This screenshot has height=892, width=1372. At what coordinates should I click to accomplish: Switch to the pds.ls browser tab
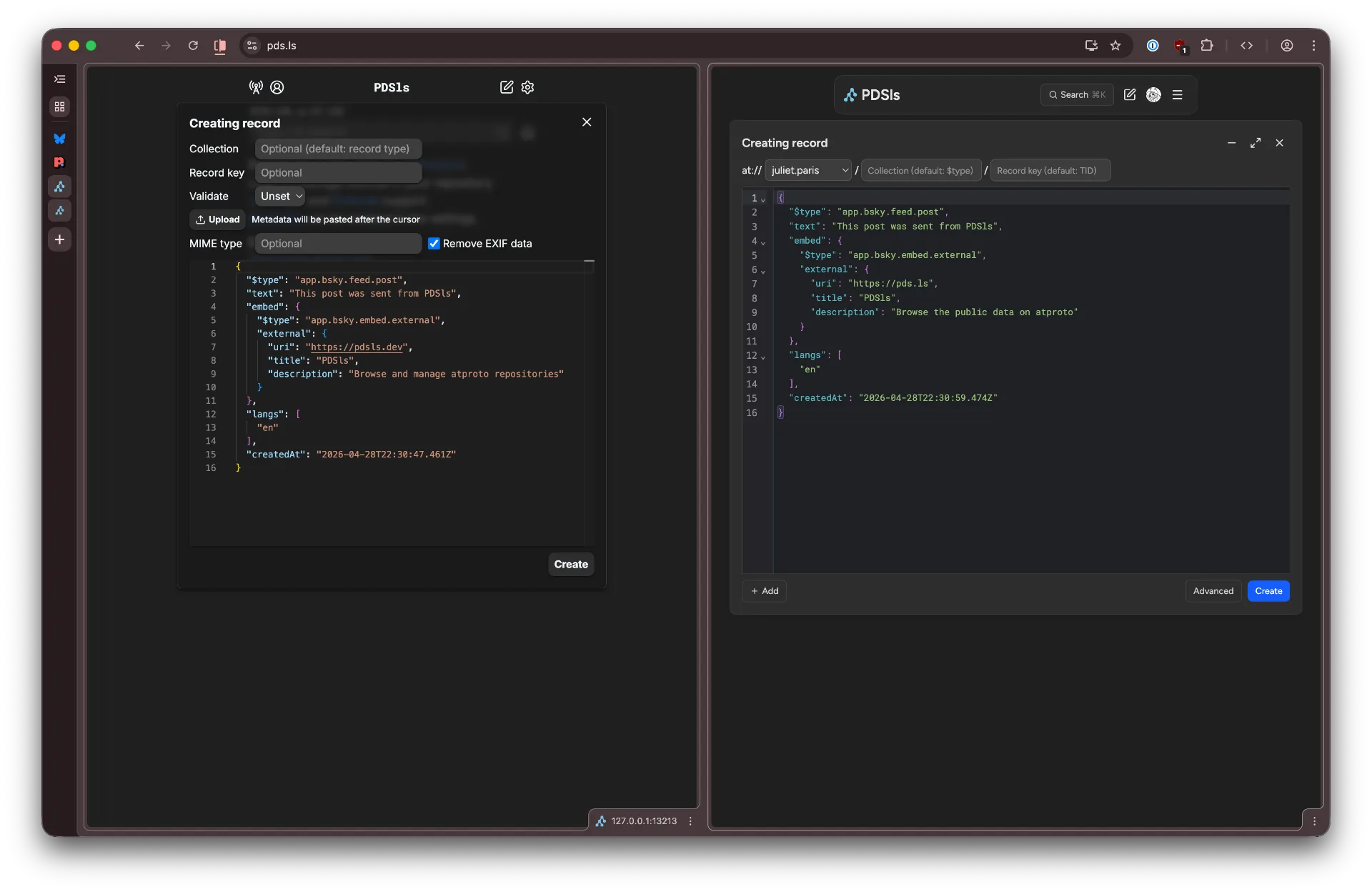(282, 45)
